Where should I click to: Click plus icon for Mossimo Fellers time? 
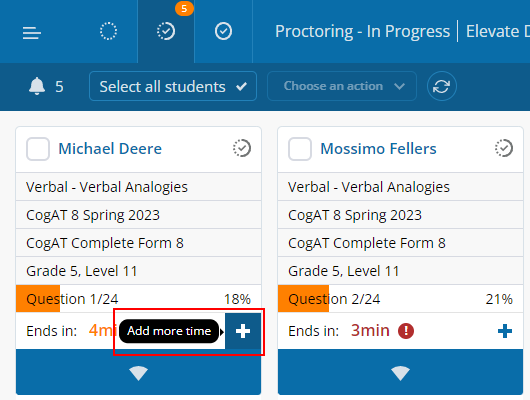[x=505, y=331]
